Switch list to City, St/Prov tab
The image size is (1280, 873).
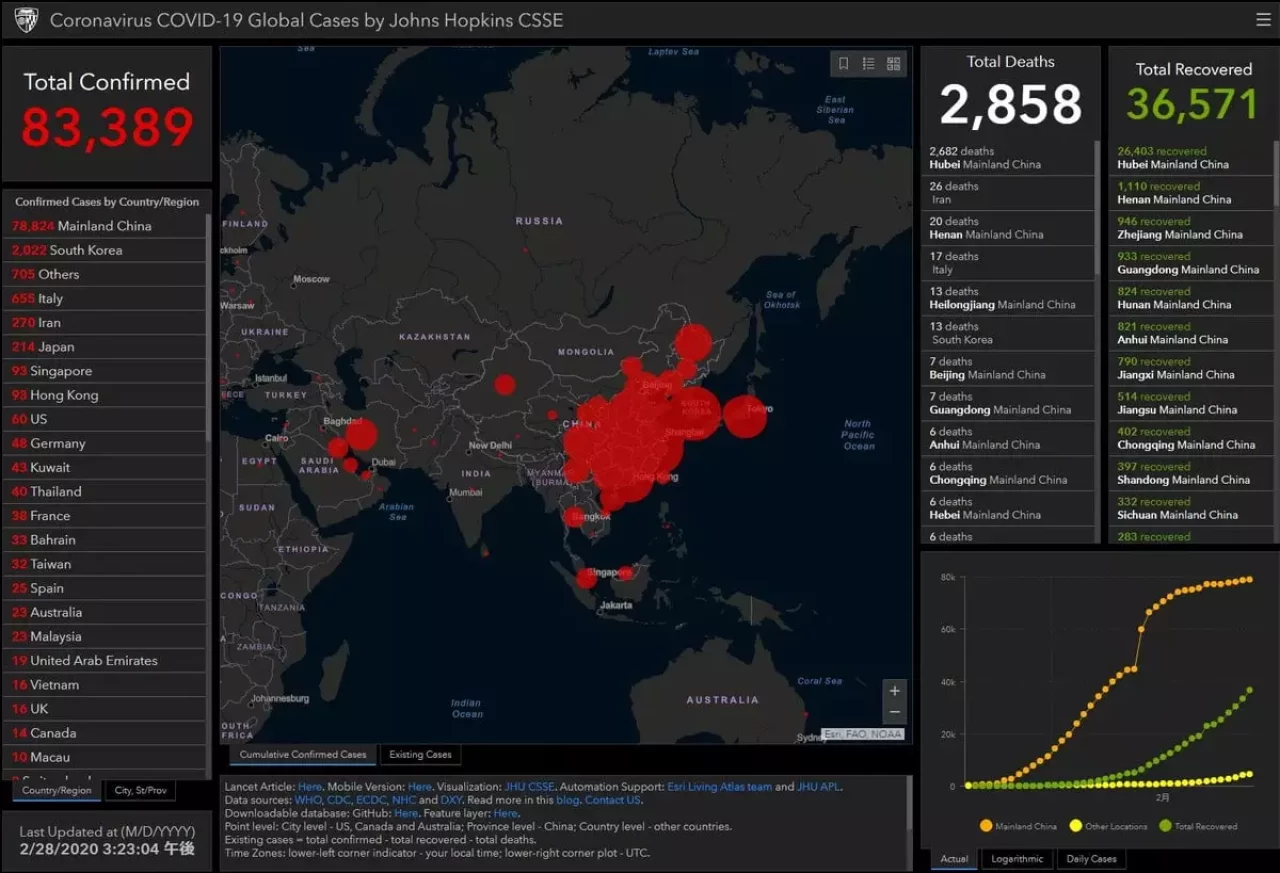tap(140, 790)
